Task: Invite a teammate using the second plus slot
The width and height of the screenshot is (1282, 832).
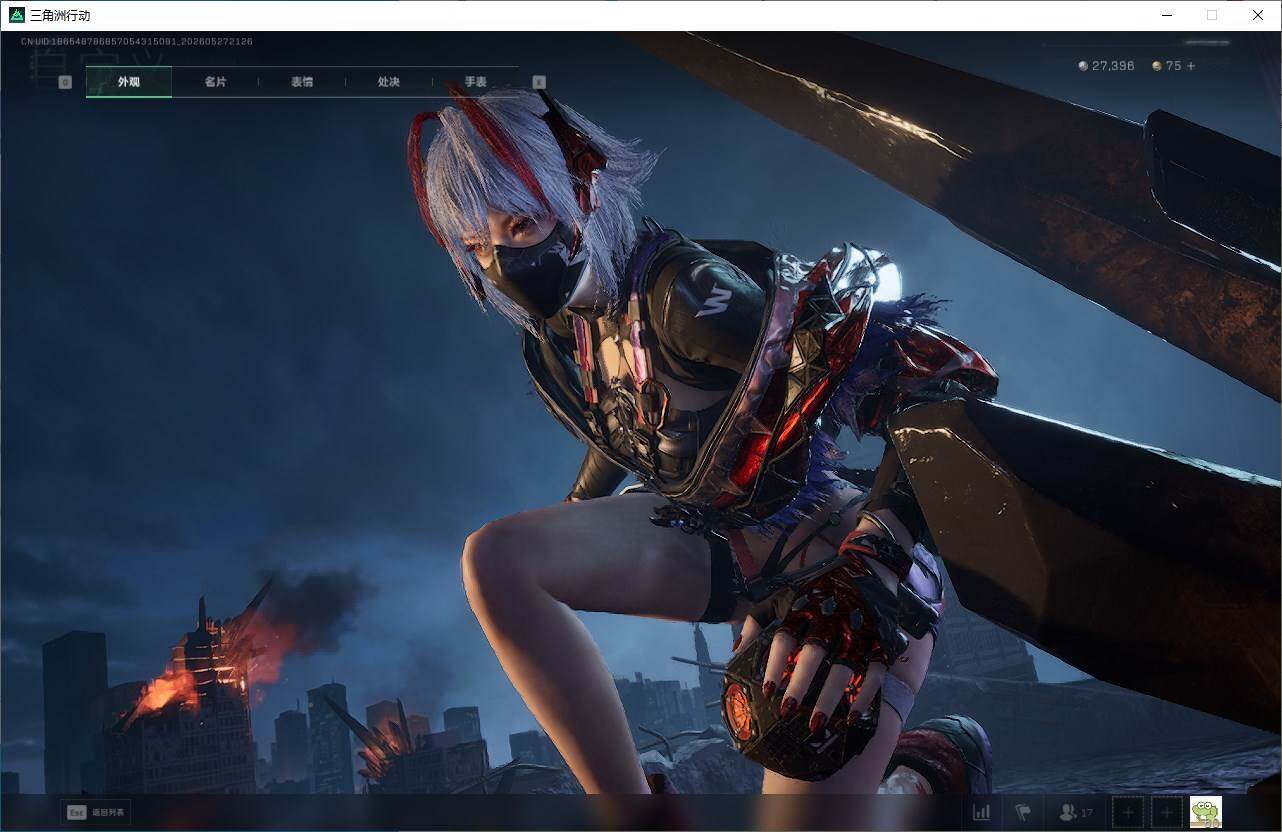Action: [1166, 812]
